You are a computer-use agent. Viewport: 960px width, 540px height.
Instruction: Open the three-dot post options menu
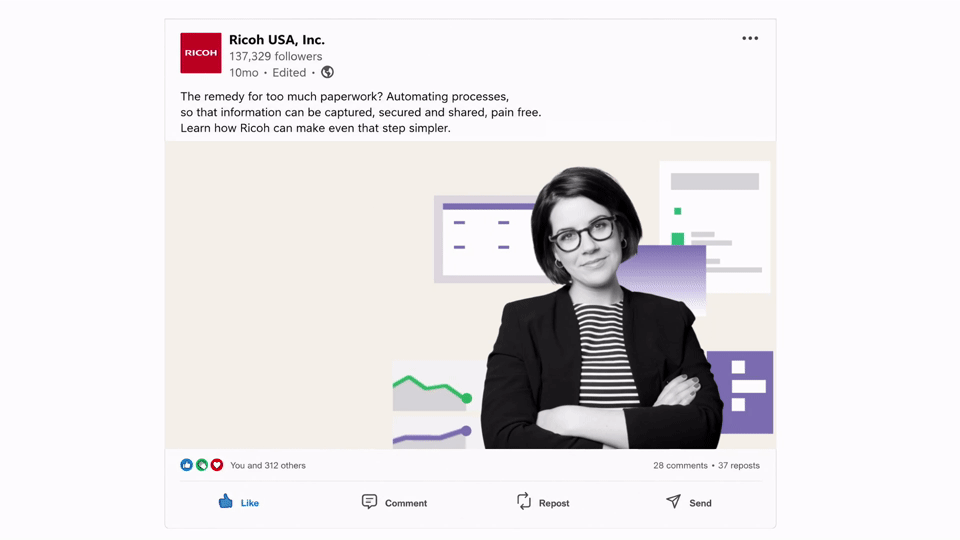click(x=750, y=38)
